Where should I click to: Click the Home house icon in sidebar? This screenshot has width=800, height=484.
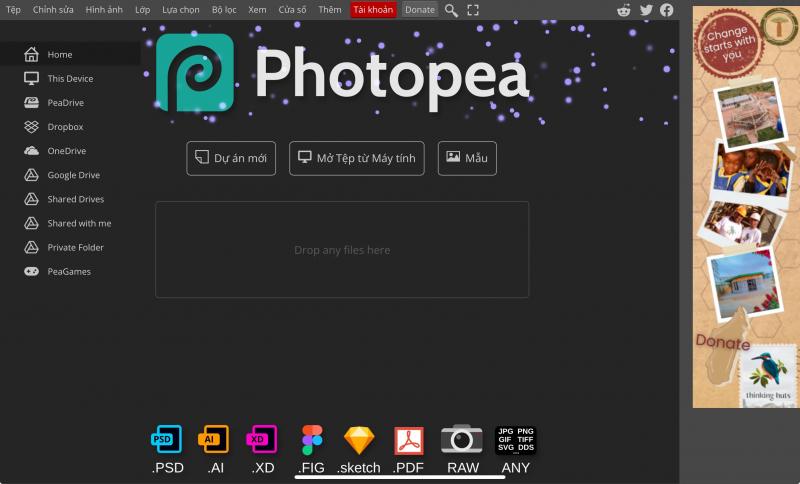(x=31, y=54)
